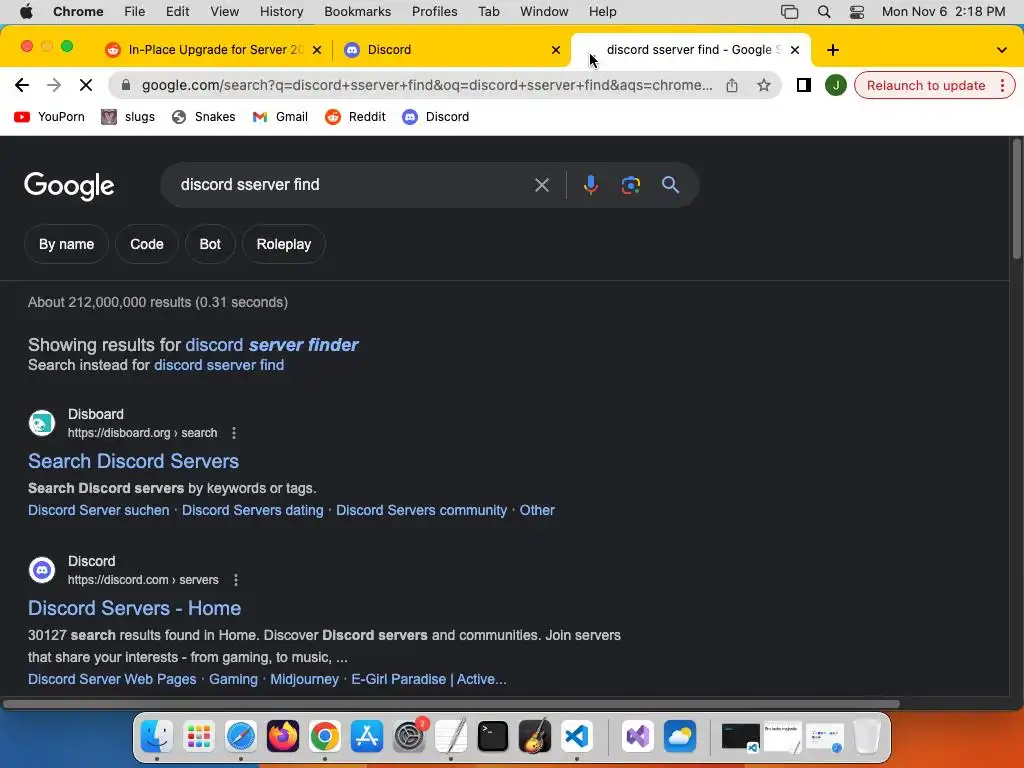1024x768 pixels.
Task: Open Discord Server Web Pages sitelink
Action: pyautogui.click(x=112, y=679)
